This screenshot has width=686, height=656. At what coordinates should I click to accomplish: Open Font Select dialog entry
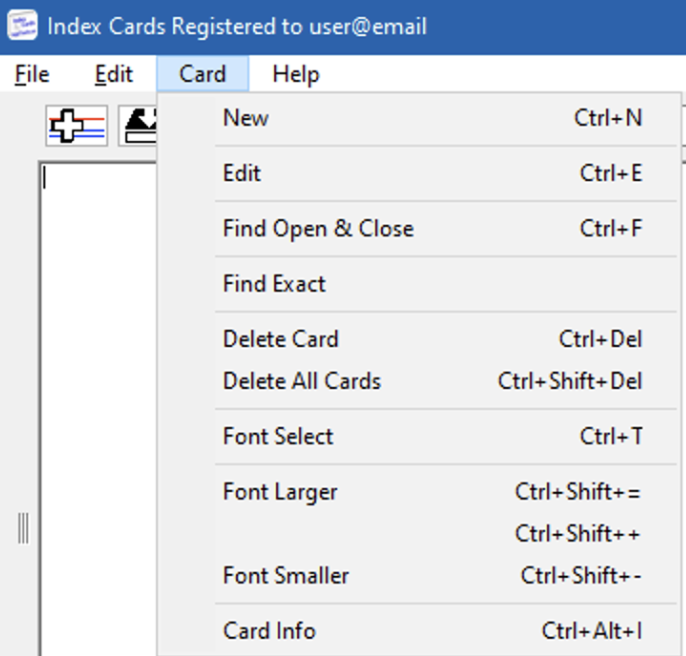click(x=419, y=436)
